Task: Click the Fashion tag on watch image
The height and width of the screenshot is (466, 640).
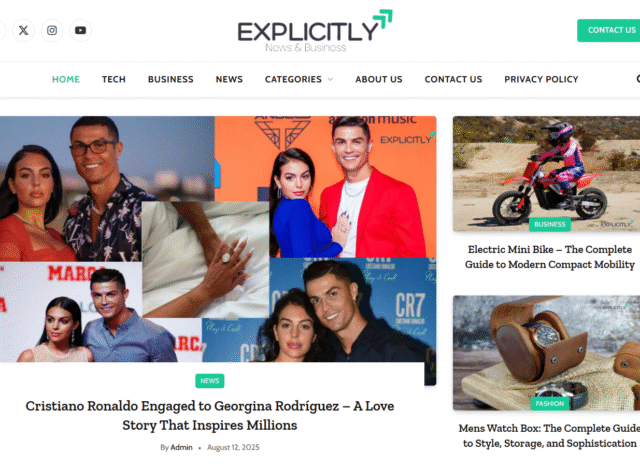Action: tap(550, 403)
